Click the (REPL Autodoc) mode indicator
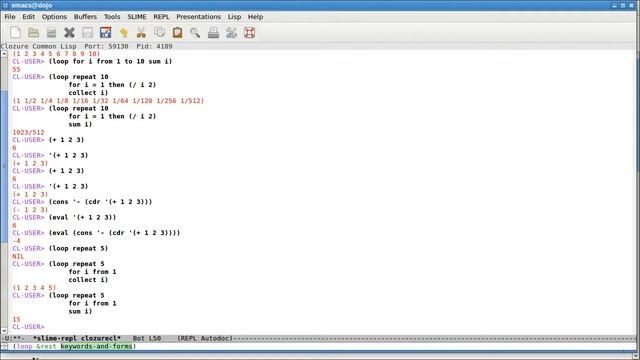This screenshot has width=640, height=360. (x=205, y=338)
